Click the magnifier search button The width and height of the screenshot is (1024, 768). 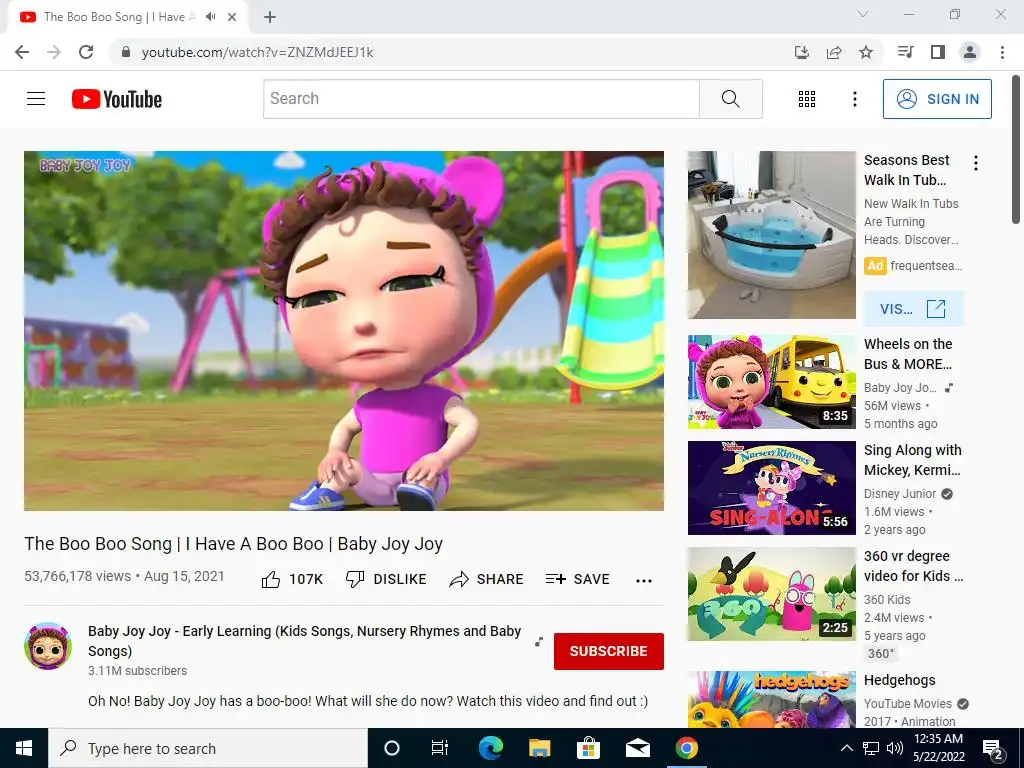click(731, 99)
